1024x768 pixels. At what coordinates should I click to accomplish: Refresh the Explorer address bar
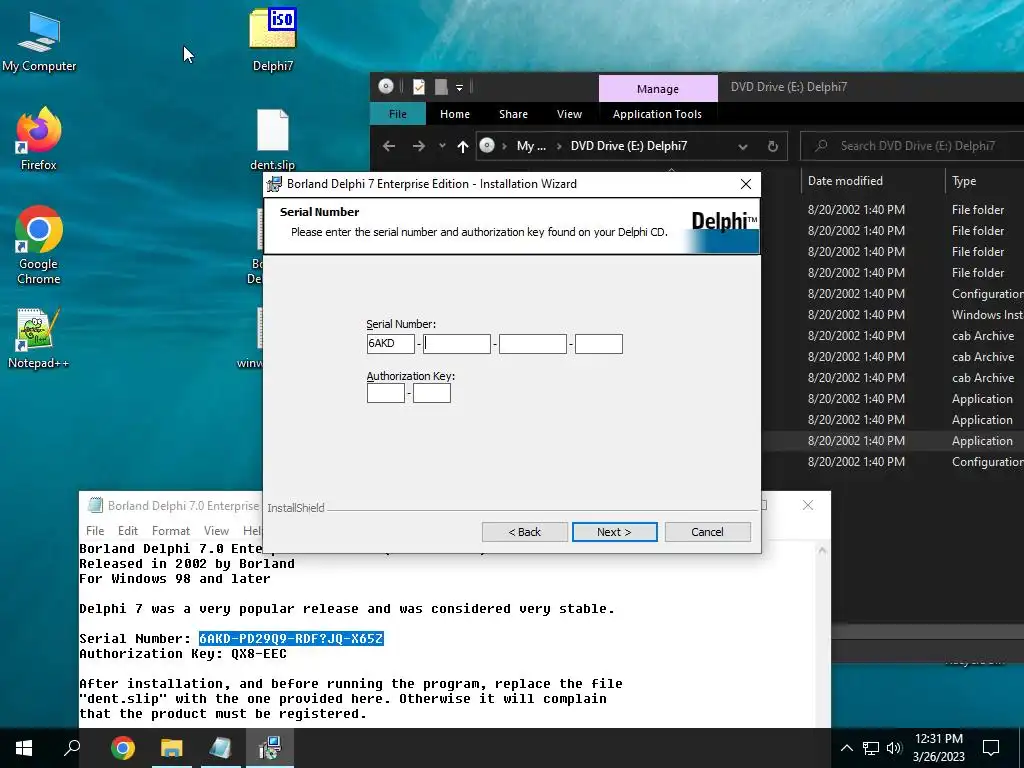click(x=773, y=146)
